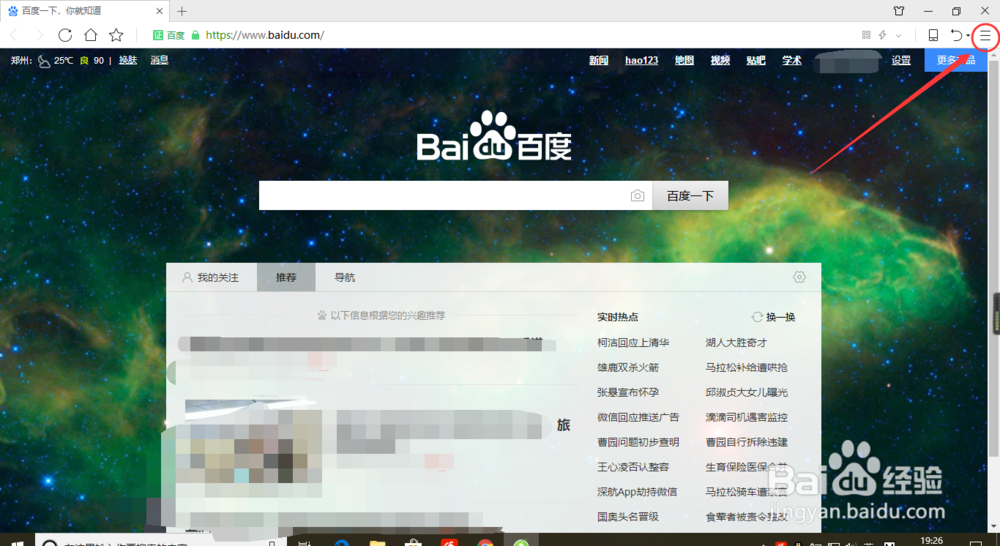Open hot topic 王心凌否认整容

coord(633,467)
